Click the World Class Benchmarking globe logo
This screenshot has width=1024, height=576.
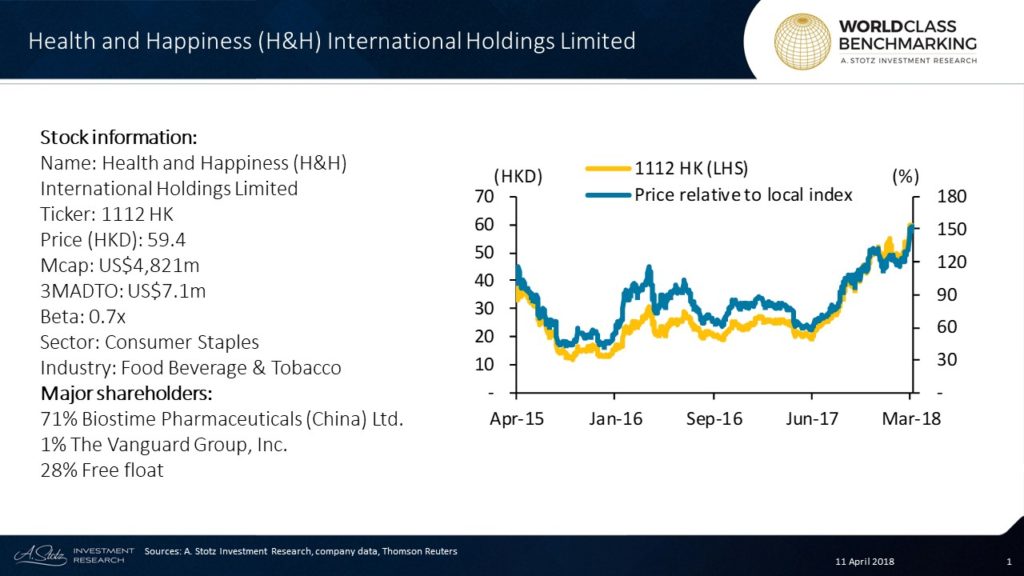click(x=803, y=40)
